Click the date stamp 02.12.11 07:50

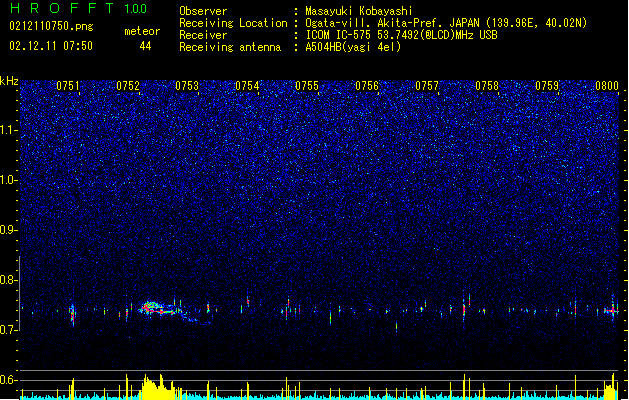(x=51, y=46)
